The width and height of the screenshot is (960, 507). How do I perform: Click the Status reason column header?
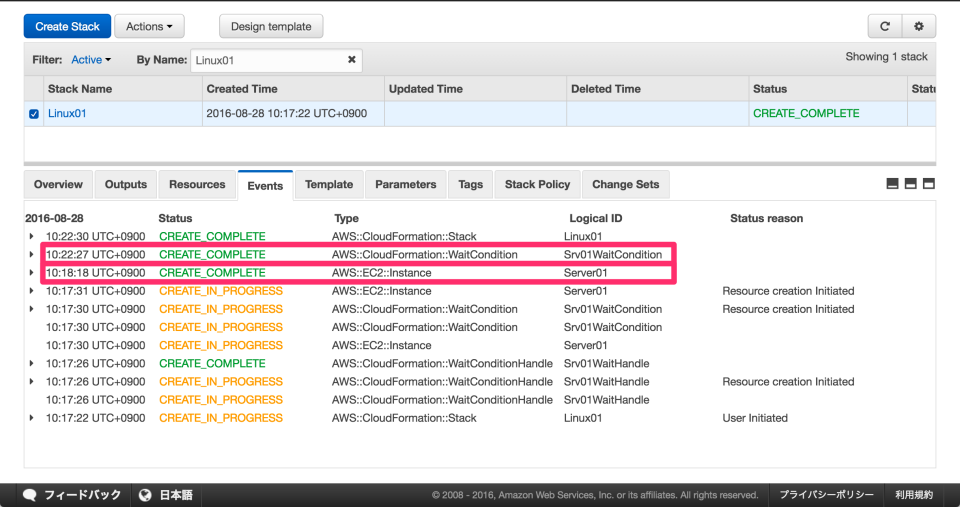coord(767,218)
